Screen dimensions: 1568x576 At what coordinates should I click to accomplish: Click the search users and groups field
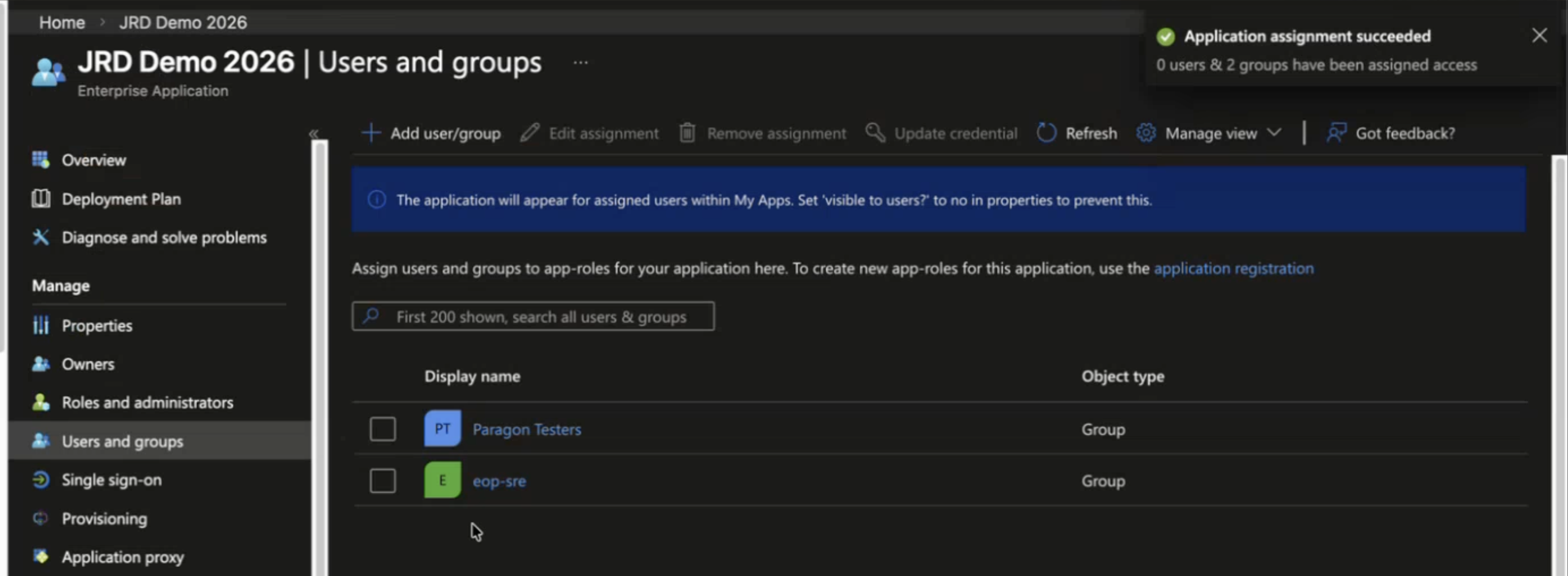[533, 317]
